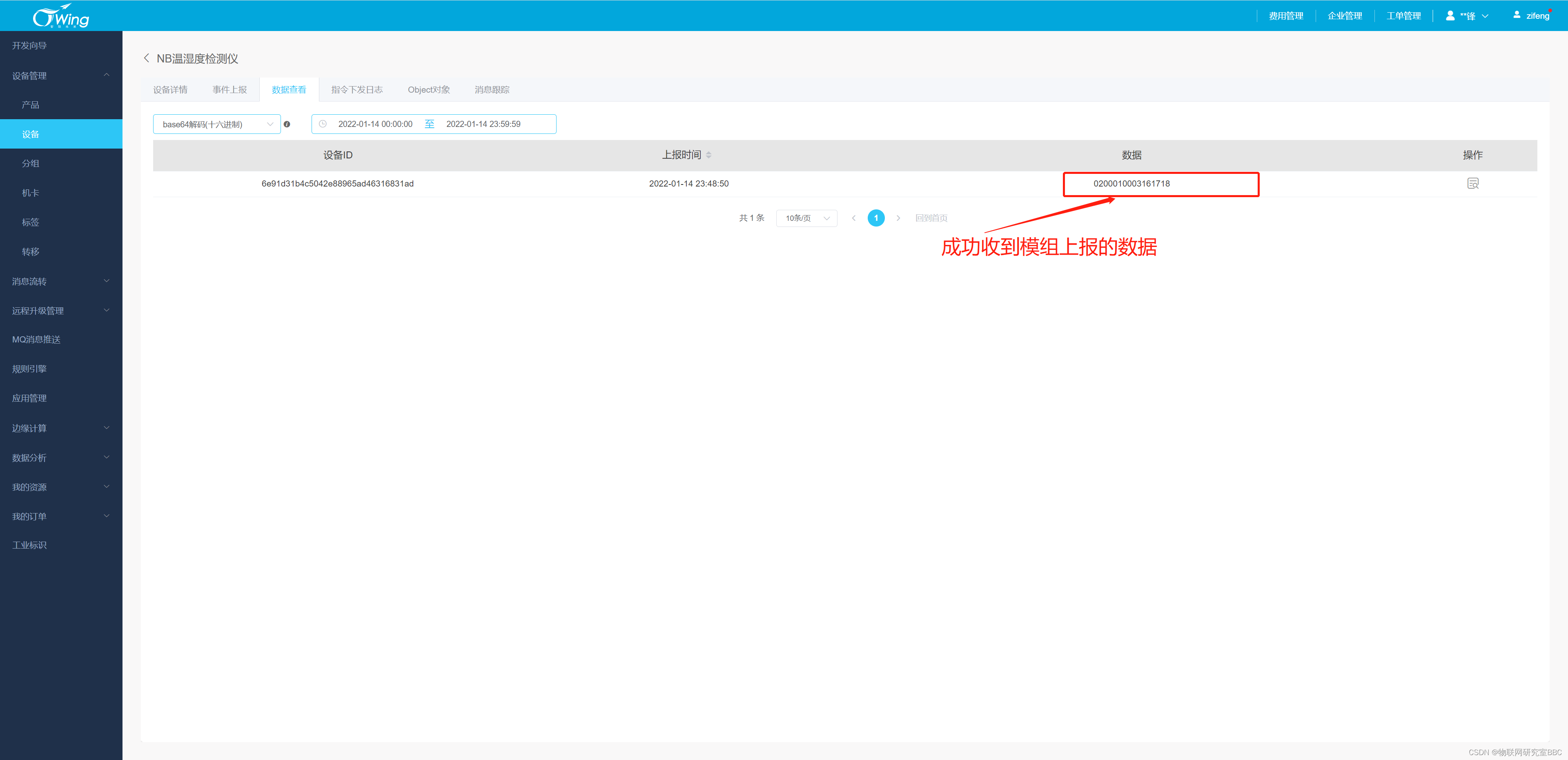
Task: Open **锋 account dropdown
Action: [x=1468, y=16]
